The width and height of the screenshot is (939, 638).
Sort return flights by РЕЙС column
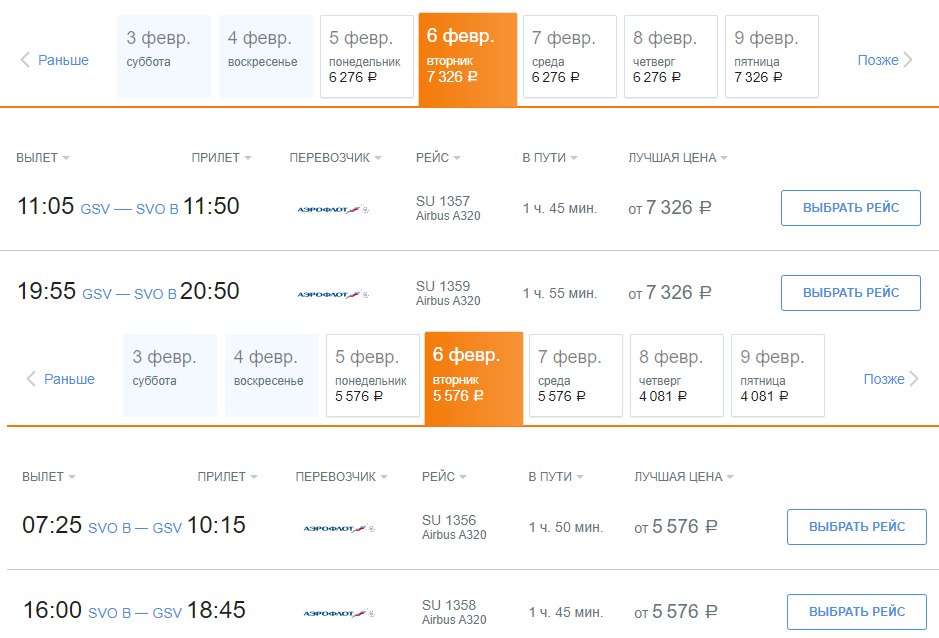click(444, 477)
